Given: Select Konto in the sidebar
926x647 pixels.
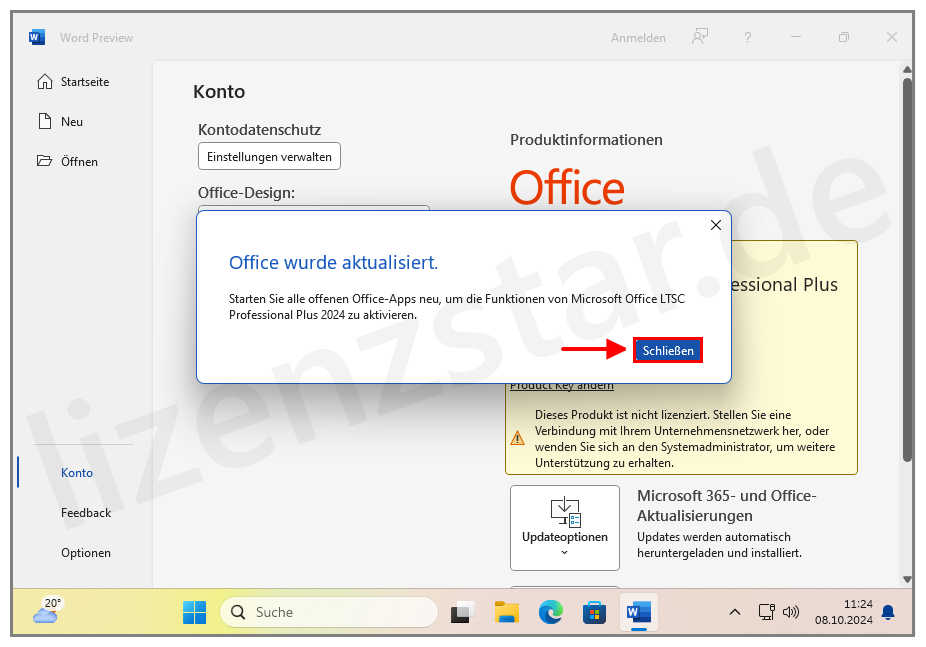Looking at the screenshot, I should pyautogui.click(x=77, y=473).
